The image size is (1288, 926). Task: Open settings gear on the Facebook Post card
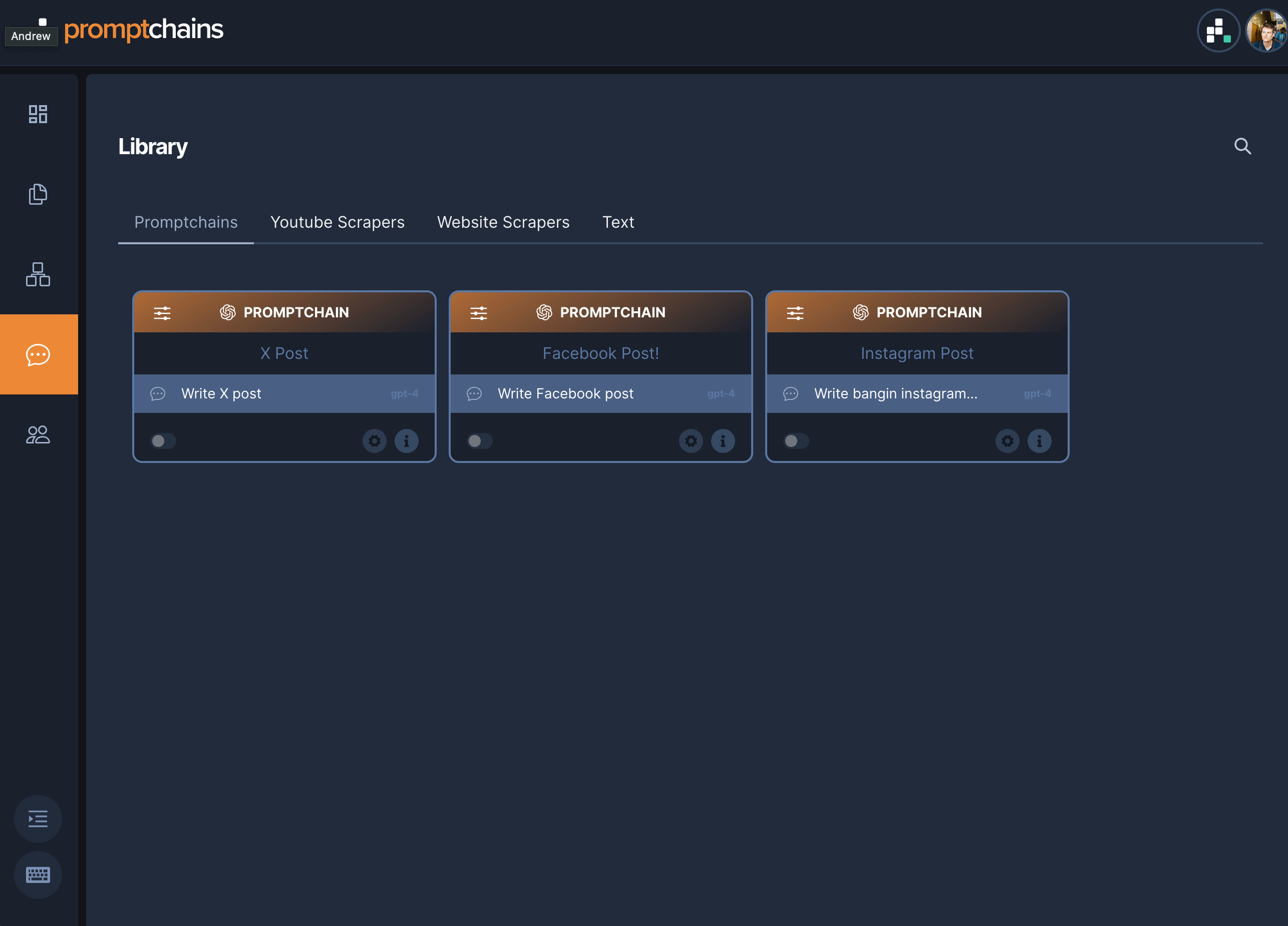[691, 440]
